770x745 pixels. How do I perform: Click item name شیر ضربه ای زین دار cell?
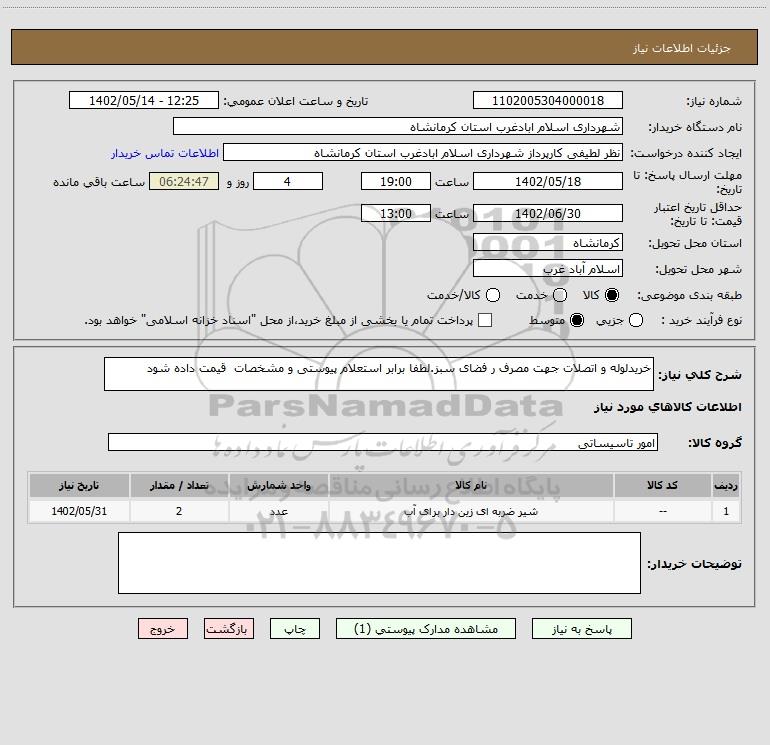pos(470,511)
